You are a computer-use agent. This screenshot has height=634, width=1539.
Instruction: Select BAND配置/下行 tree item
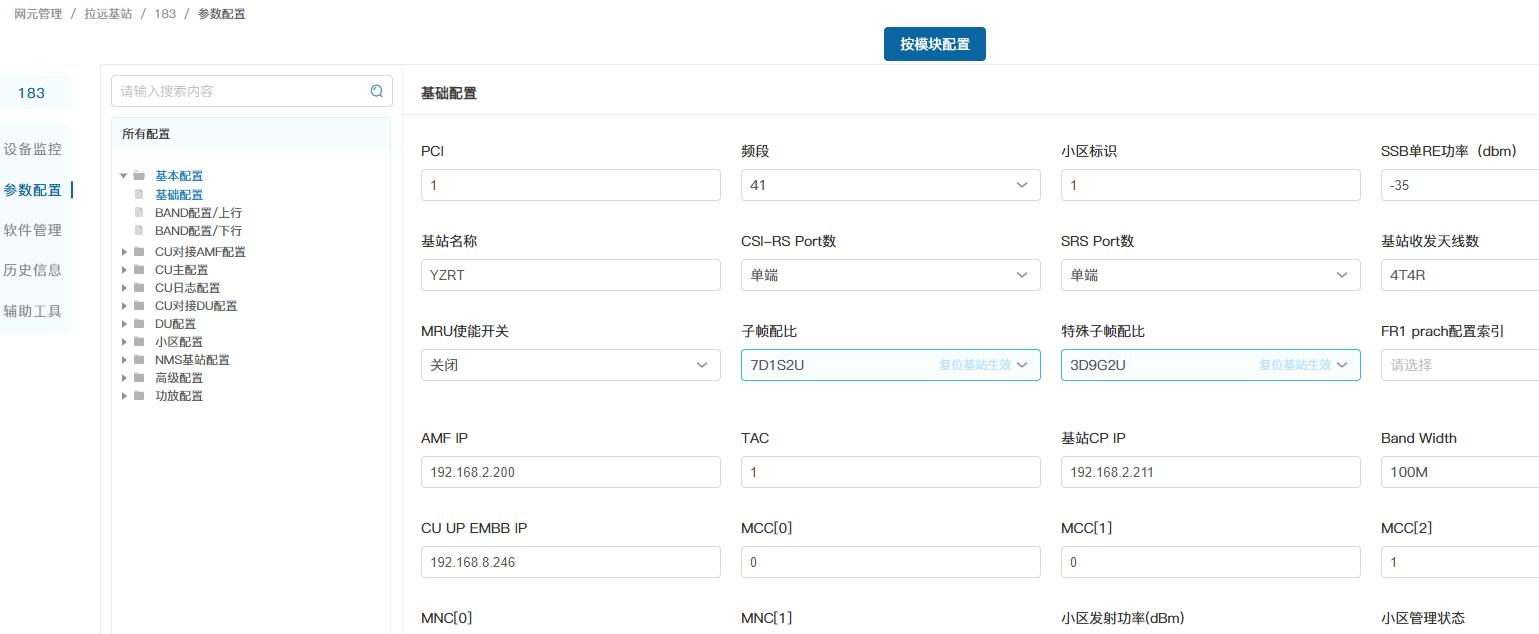point(198,230)
